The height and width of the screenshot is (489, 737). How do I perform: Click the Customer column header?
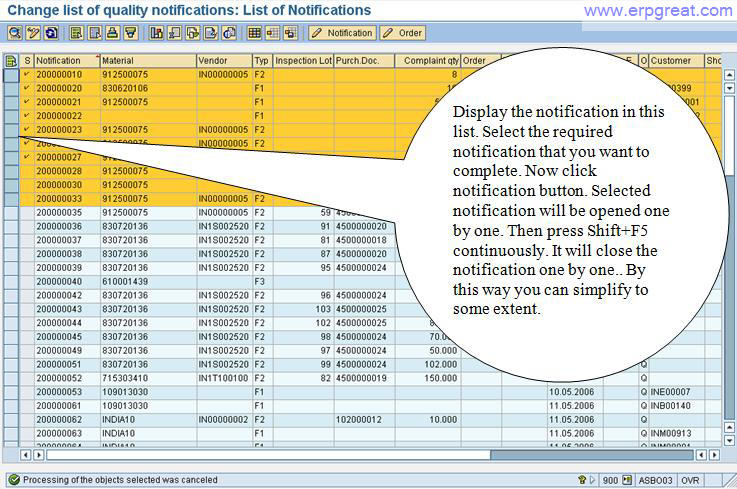[676, 61]
